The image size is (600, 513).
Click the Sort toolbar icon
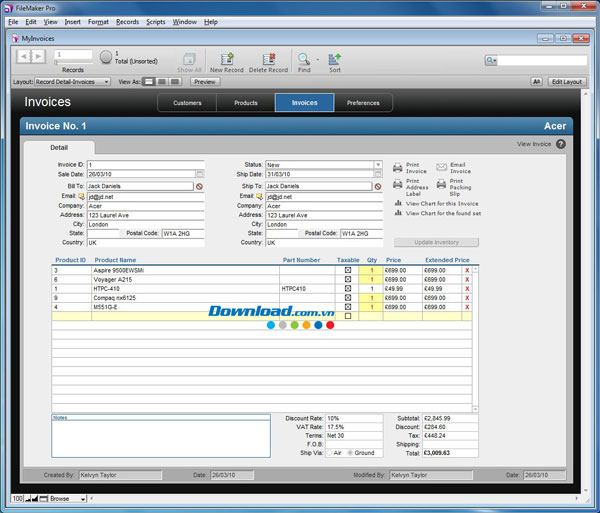click(334, 58)
